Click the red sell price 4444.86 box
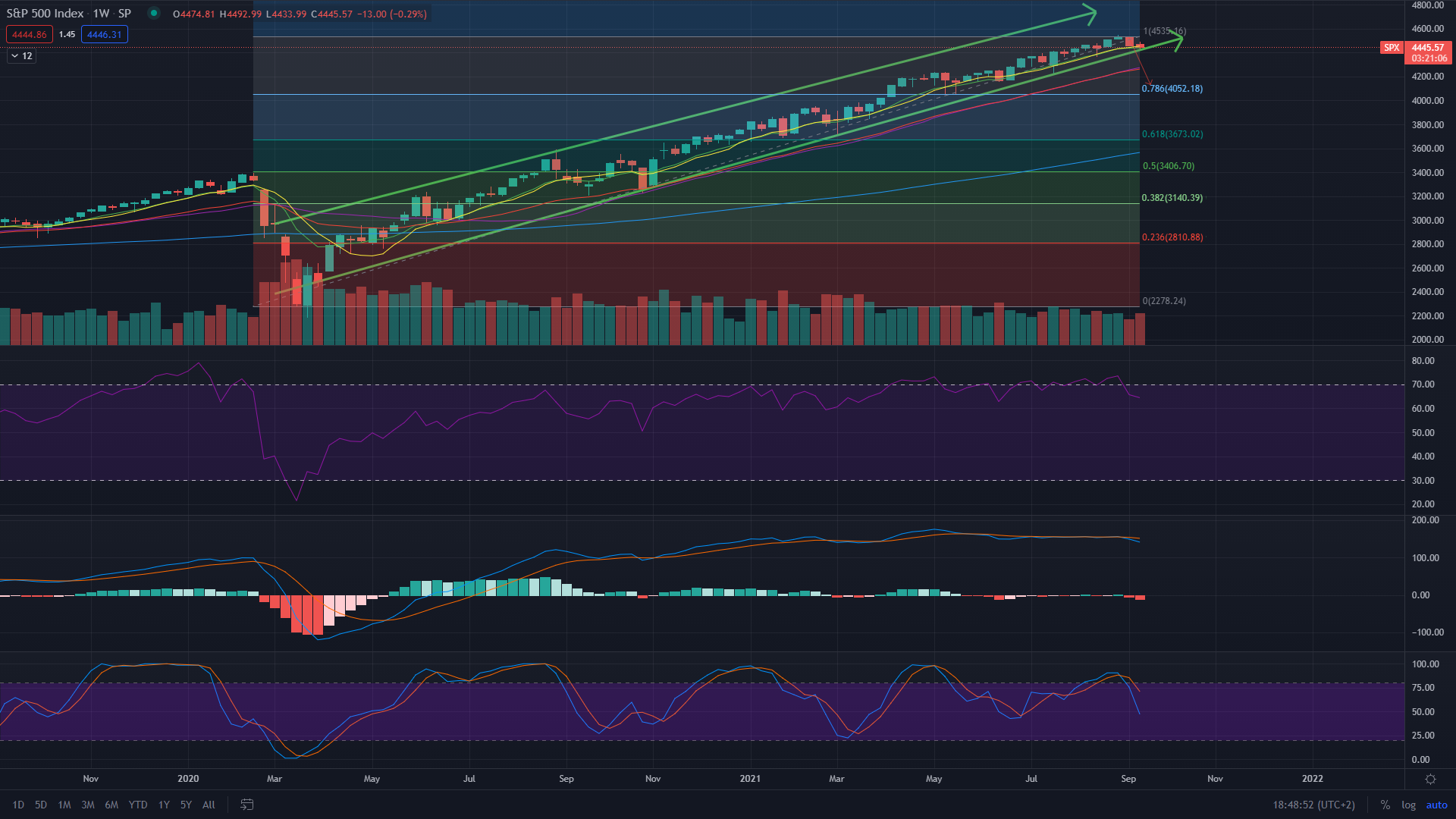This screenshot has width=1456, height=819. click(x=30, y=34)
